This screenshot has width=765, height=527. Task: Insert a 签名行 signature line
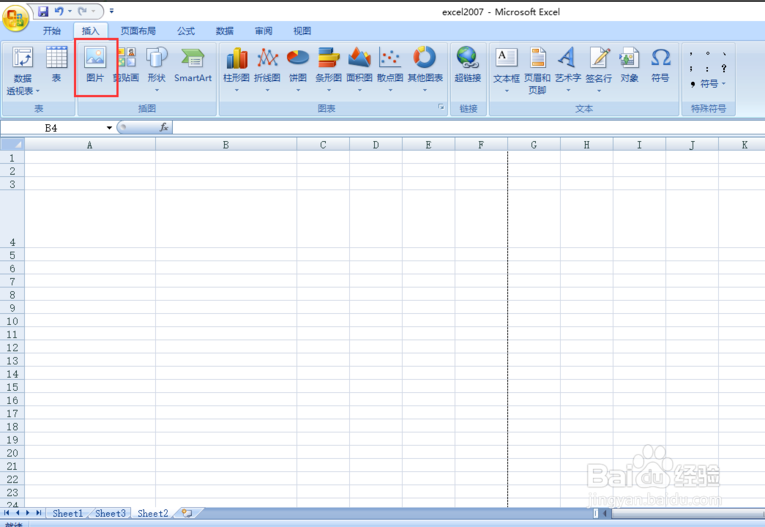(x=599, y=68)
